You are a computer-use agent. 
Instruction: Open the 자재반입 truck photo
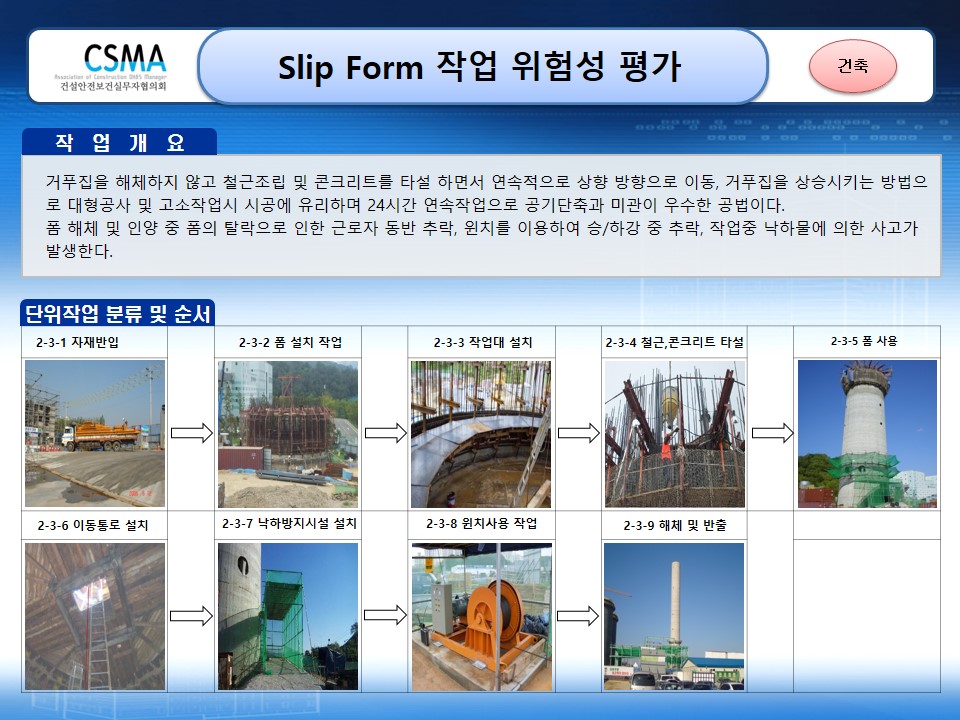tap(95, 433)
